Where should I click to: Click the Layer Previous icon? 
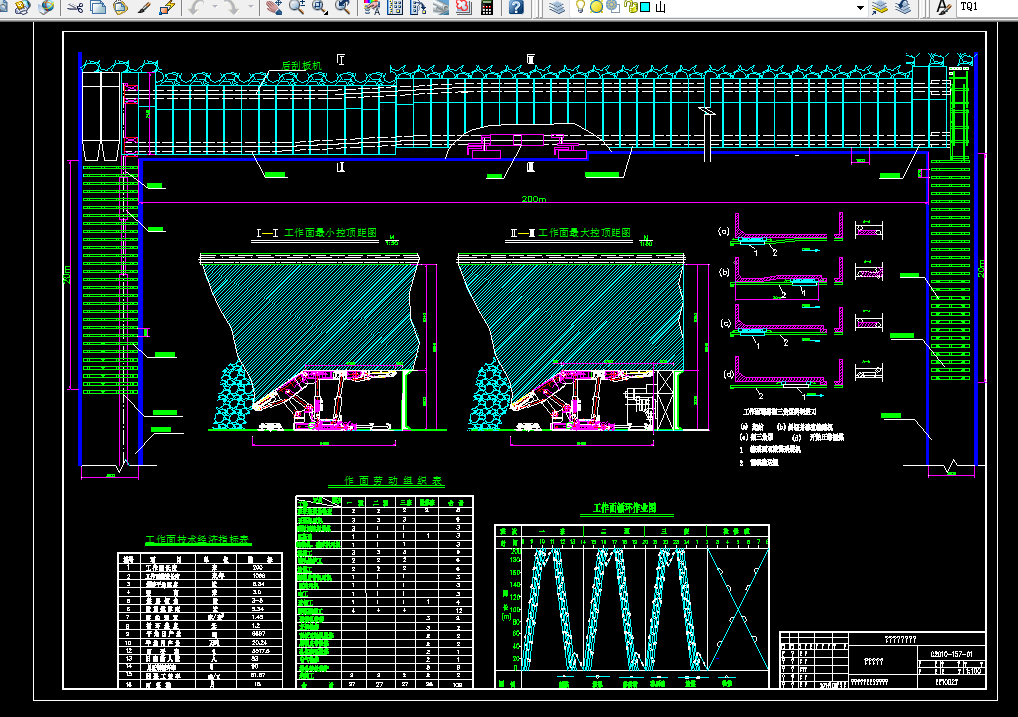902,8
